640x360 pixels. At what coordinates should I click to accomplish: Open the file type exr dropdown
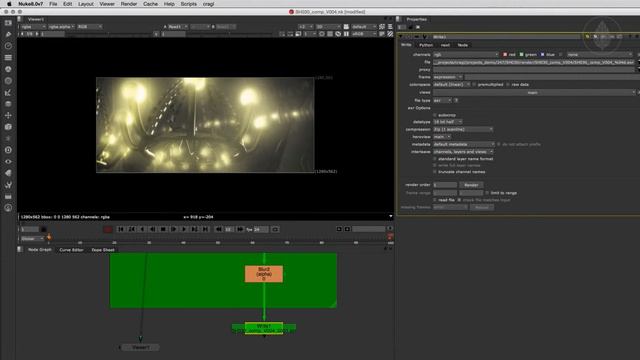442,100
